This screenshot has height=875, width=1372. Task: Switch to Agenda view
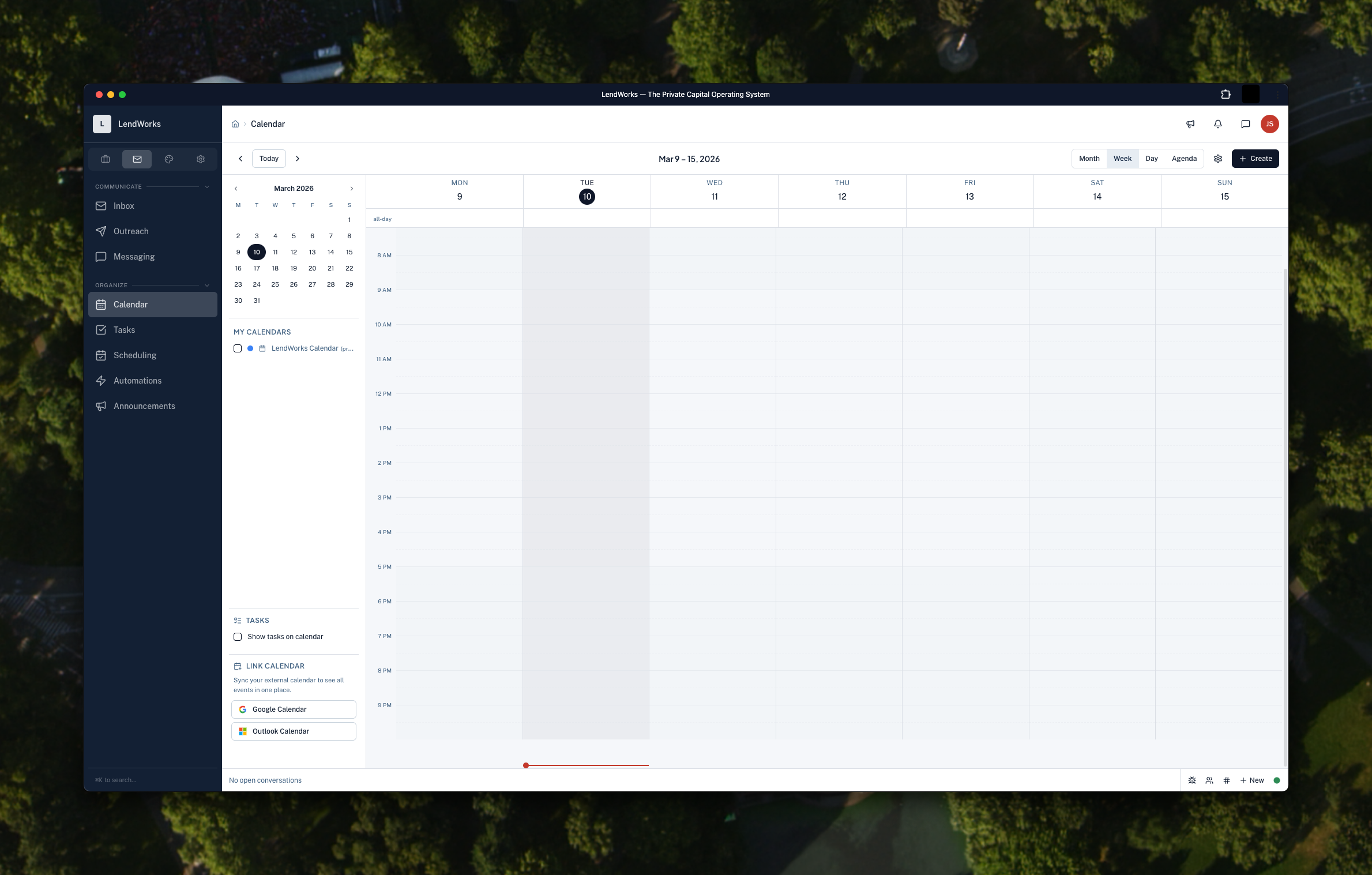coord(1183,159)
